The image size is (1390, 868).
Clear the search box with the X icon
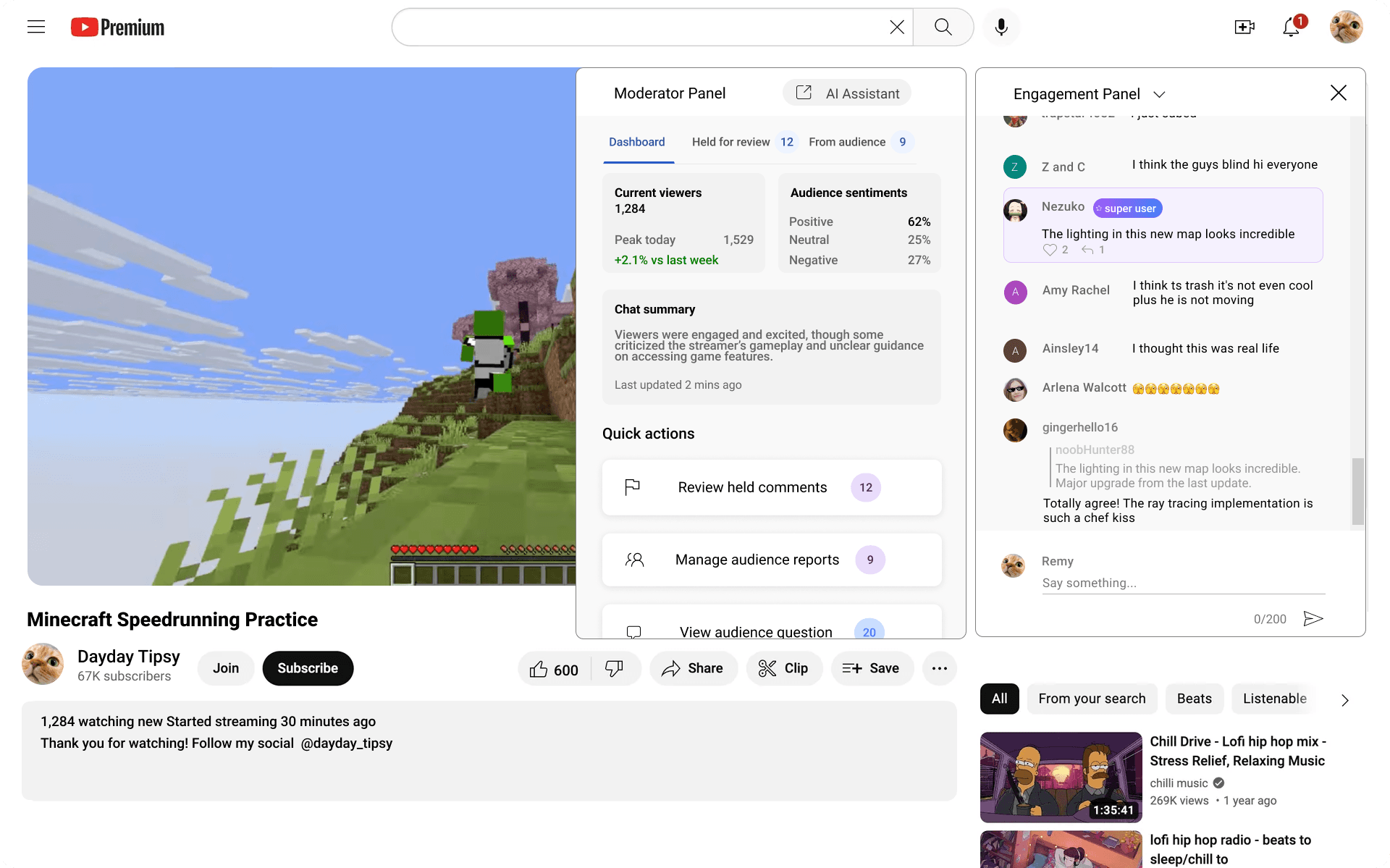click(897, 28)
